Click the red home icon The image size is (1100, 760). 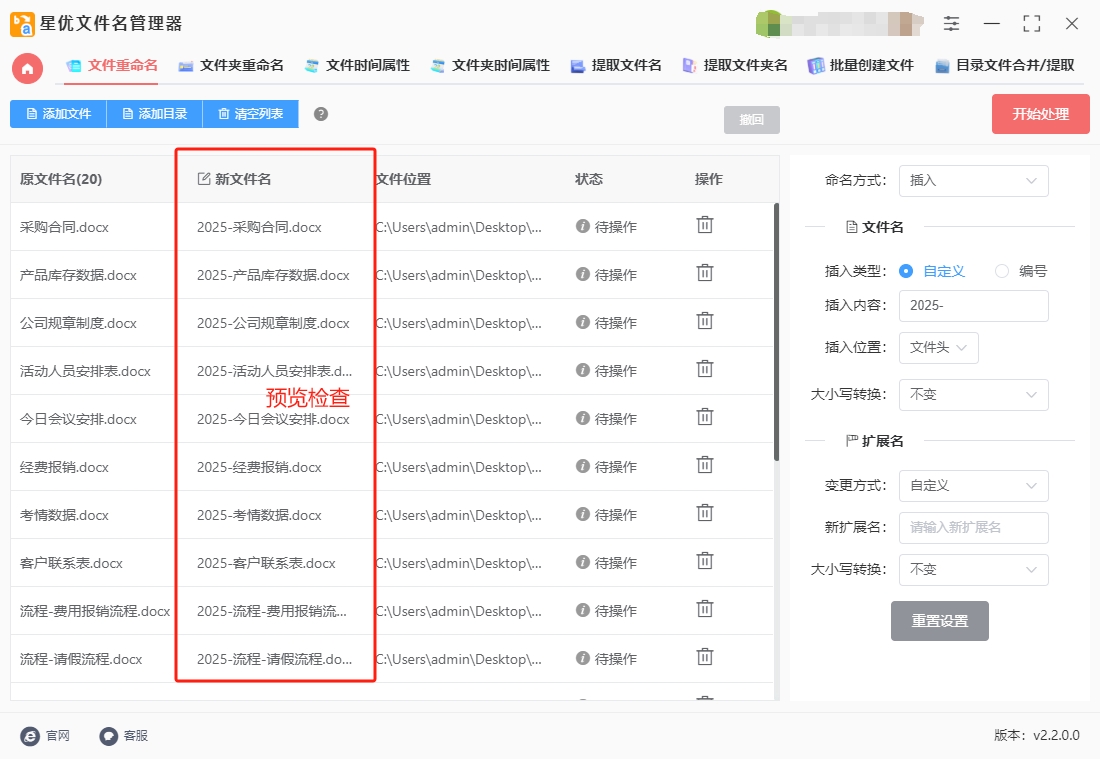pyautogui.click(x=27, y=68)
